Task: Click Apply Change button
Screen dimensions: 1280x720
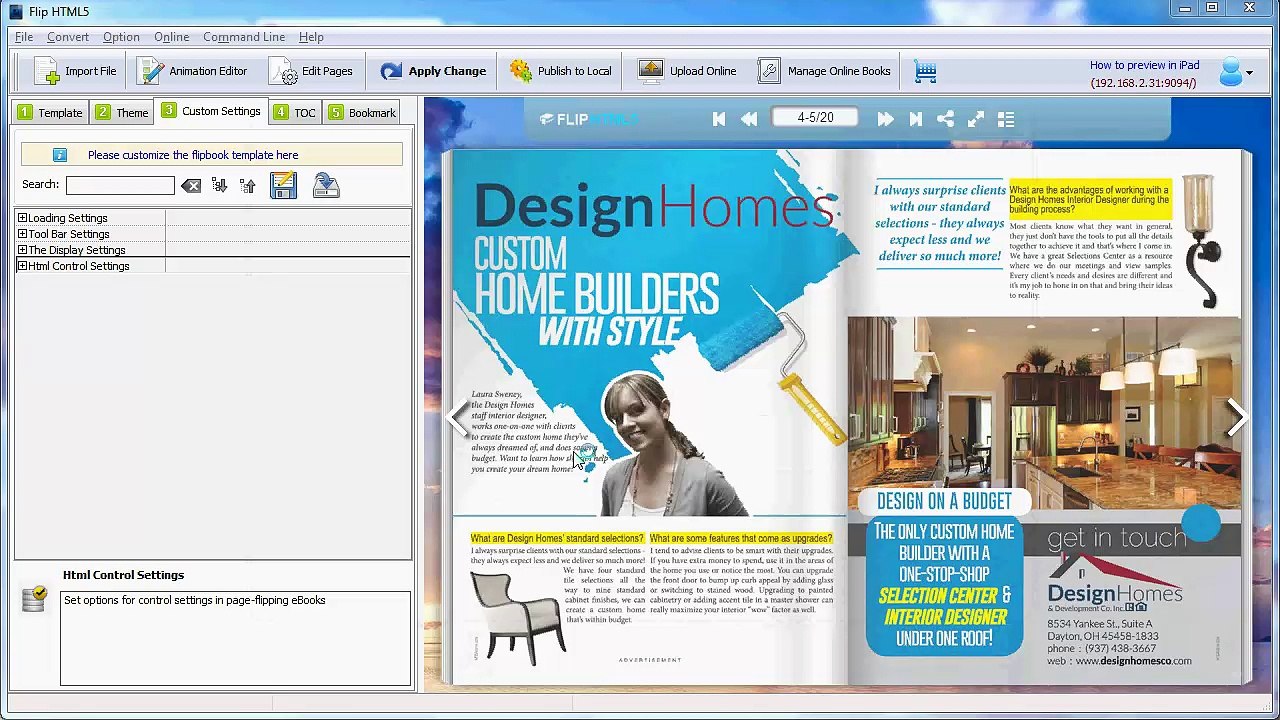Action: click(x=433, y=71)
